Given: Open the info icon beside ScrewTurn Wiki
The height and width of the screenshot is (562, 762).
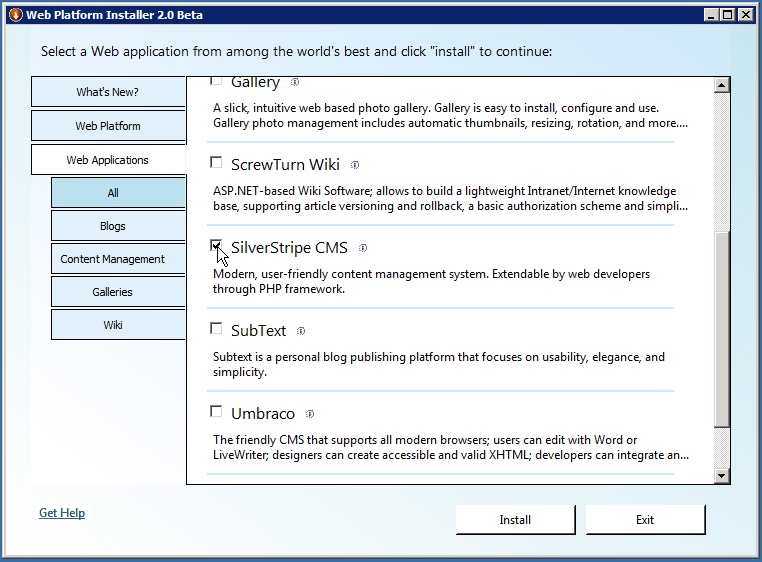Looking at the screenshot, I should [355, 165].
